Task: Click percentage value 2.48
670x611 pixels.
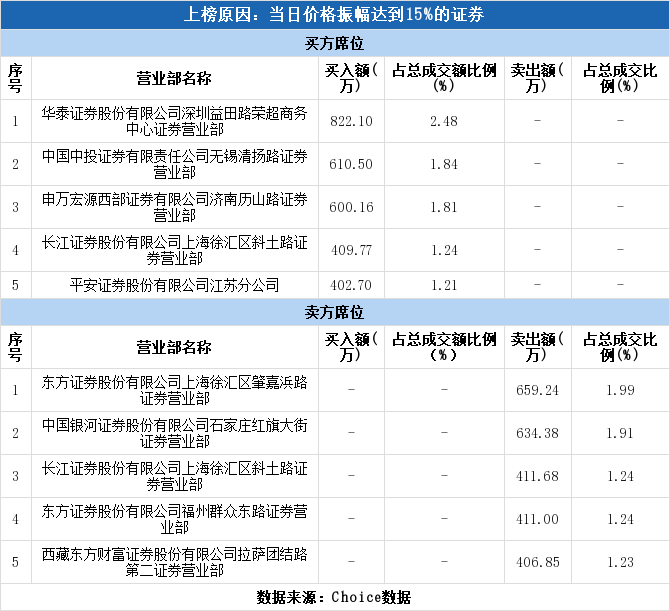Action: [x=444, y=121]
